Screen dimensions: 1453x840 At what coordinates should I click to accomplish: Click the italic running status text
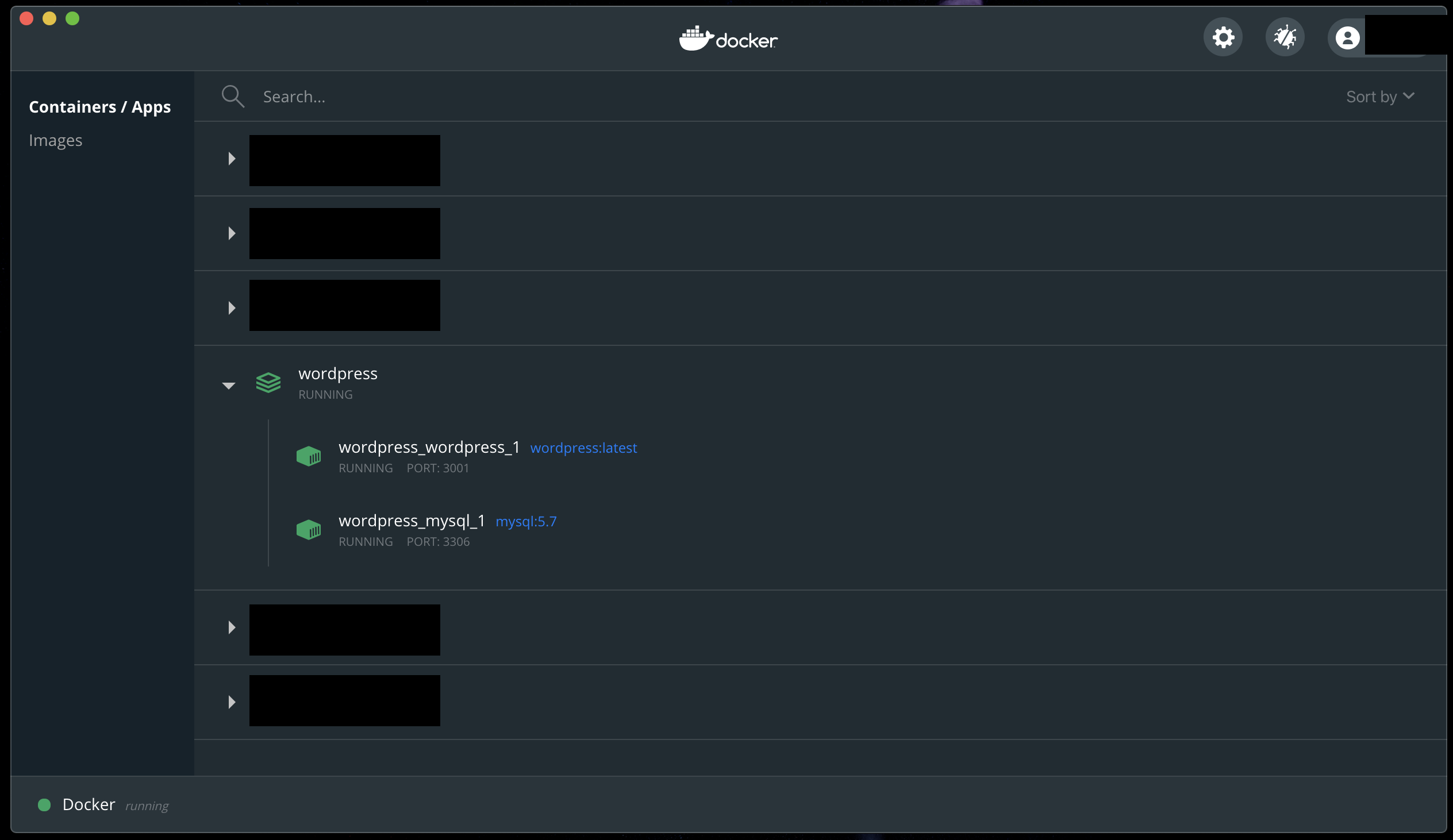(x=147, y=806)
